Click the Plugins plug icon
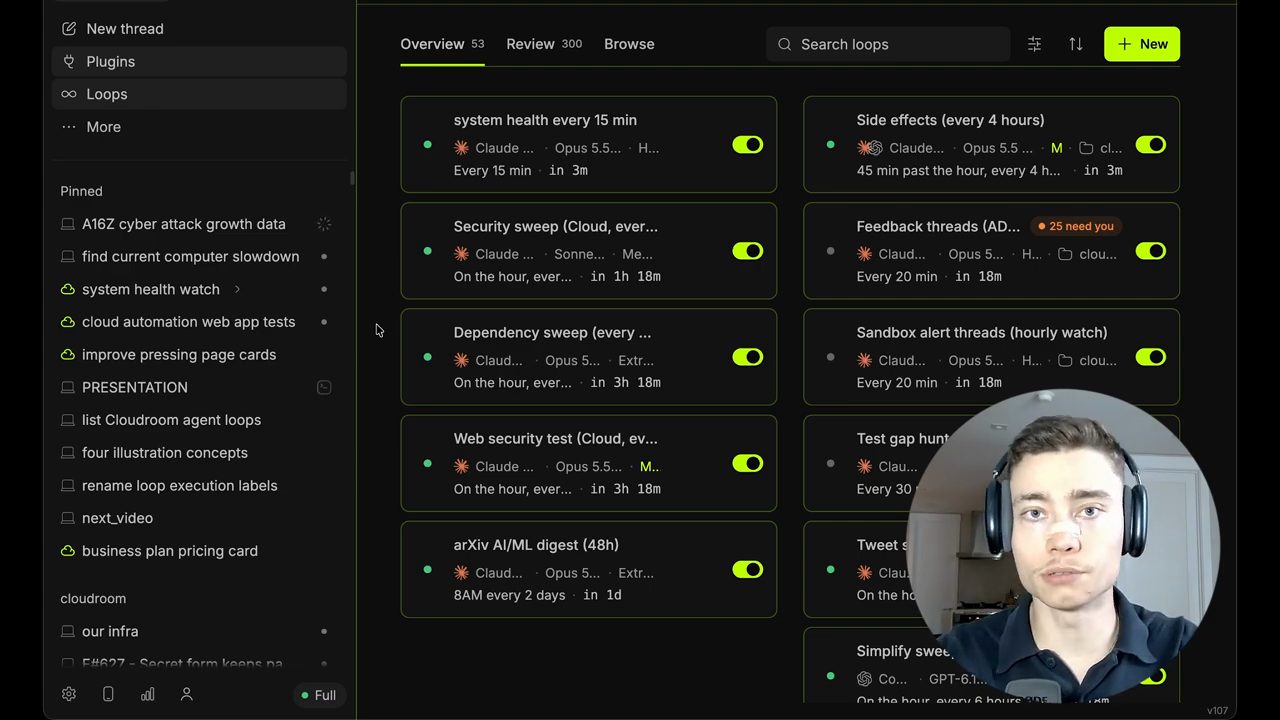This screenshot has height=720, width=1280. [69, 61]
